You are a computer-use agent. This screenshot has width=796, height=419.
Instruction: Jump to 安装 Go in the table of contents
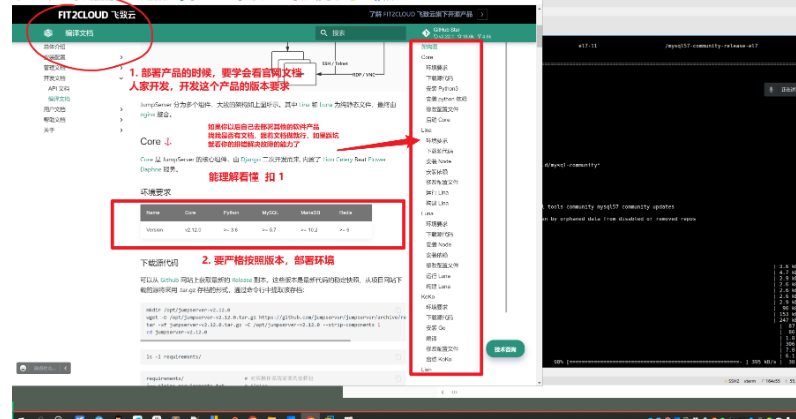(436, 328)
